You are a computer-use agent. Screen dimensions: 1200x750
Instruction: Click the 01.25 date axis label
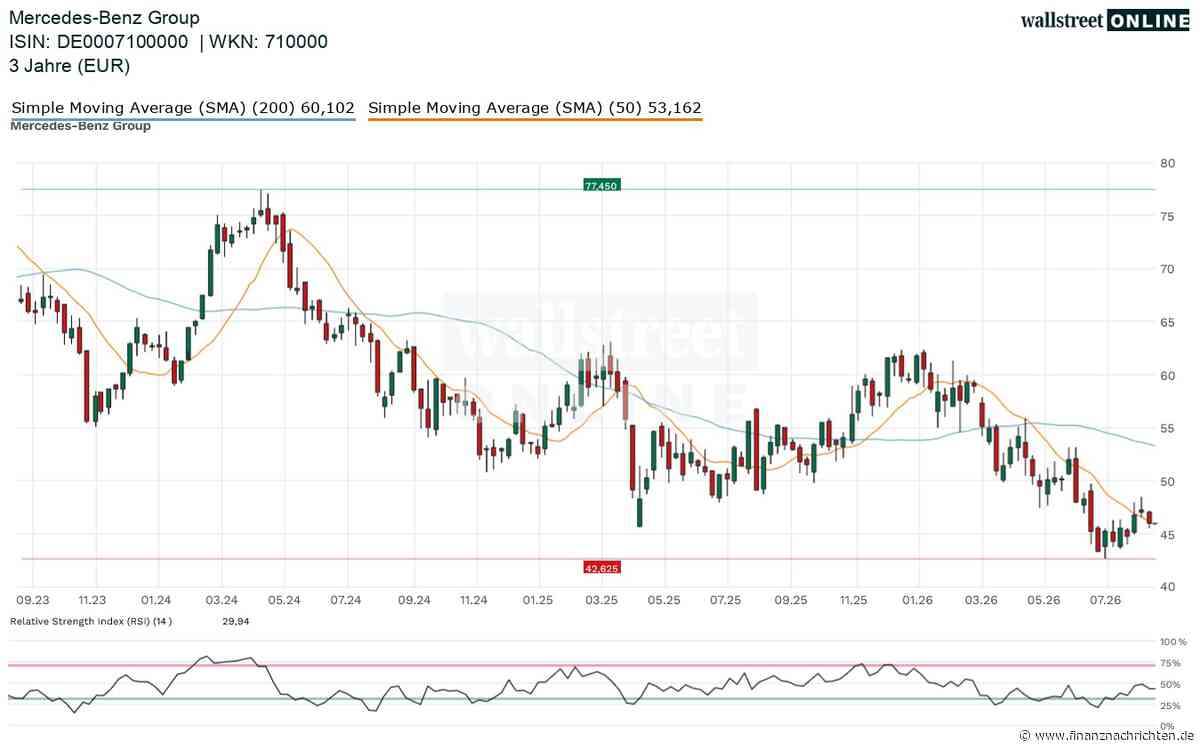point(538,600)
